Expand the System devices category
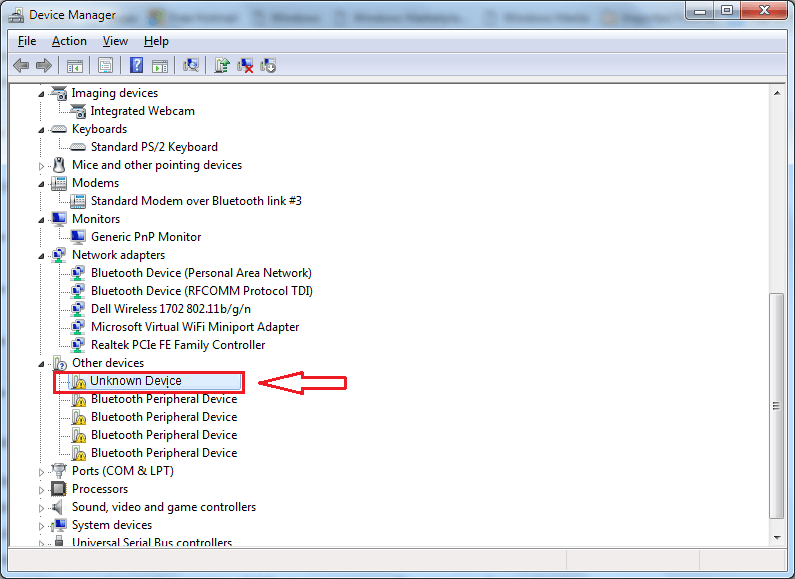Screen dimensions: 795x579 click(x=42, y=526)
